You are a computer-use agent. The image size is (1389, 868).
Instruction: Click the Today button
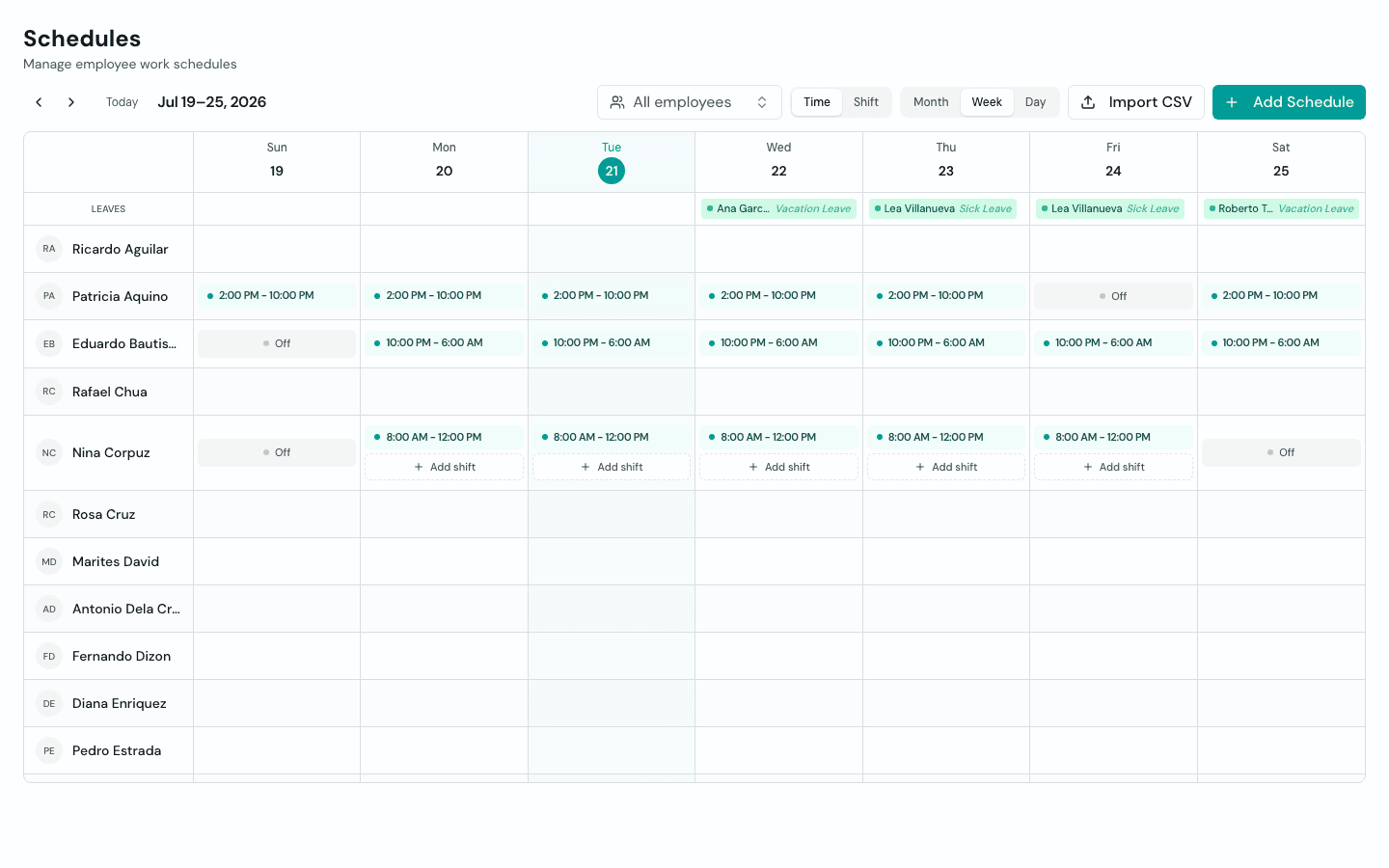(123, 102)
